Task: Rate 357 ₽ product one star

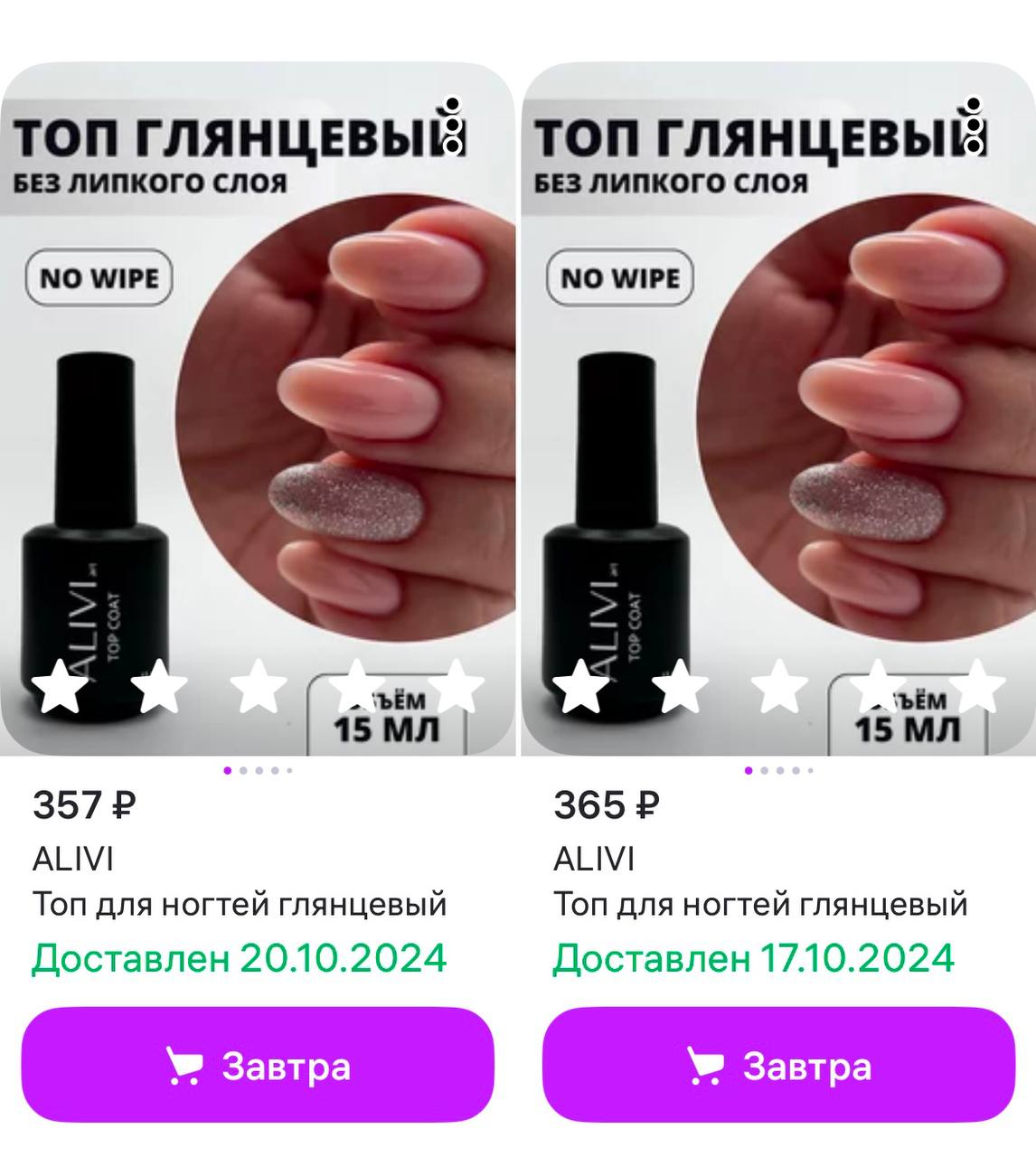Action: 60,686
